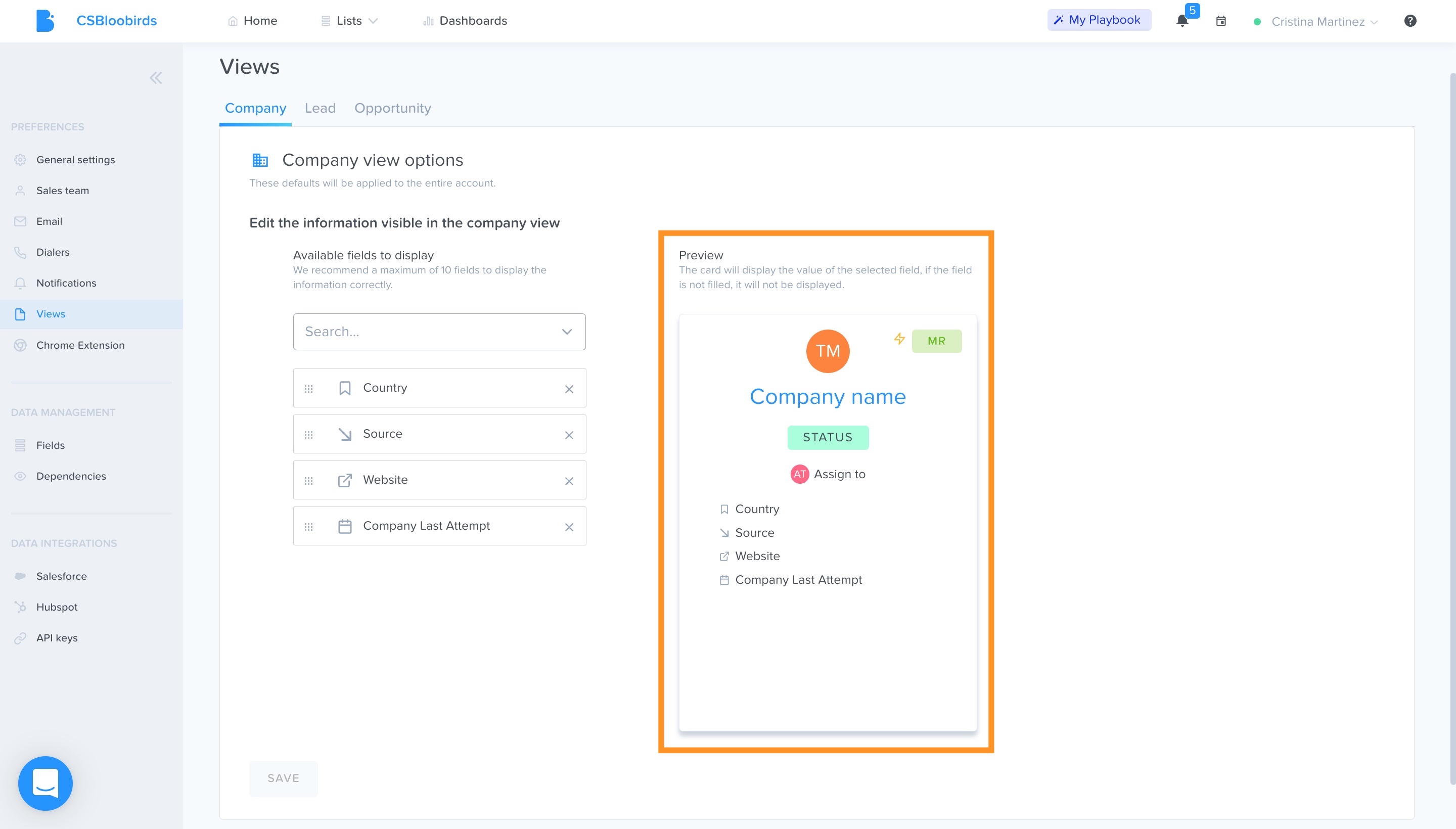
Task: Click drag handle of Country field
Action: pos(308,389)
